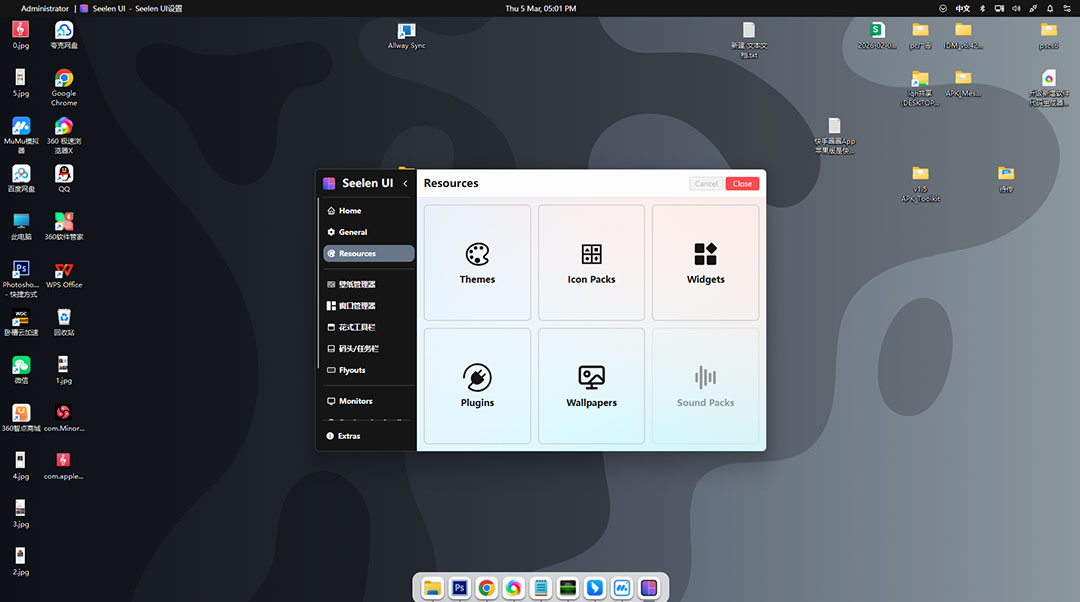Screen dimensions: 1080x602
Task: Open the volume control in the top bar
Action: point(1014,8)
